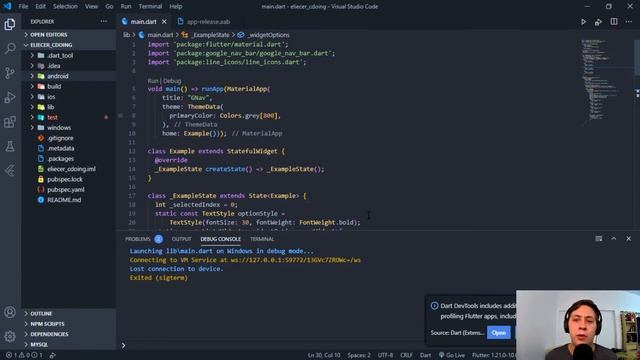Screen dimensions: 640x360
Task: Switch to the Terminal panel tab
Action: point(262,239)
